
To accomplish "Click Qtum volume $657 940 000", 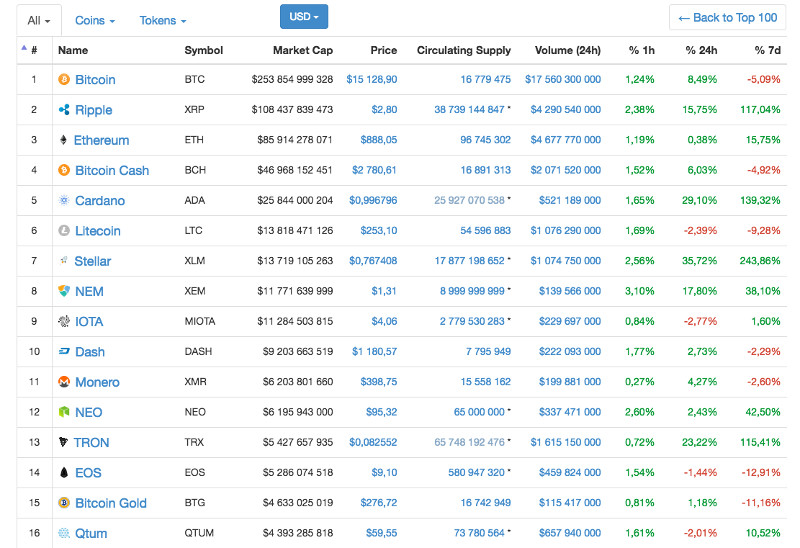I will click(x=570, y=533).
